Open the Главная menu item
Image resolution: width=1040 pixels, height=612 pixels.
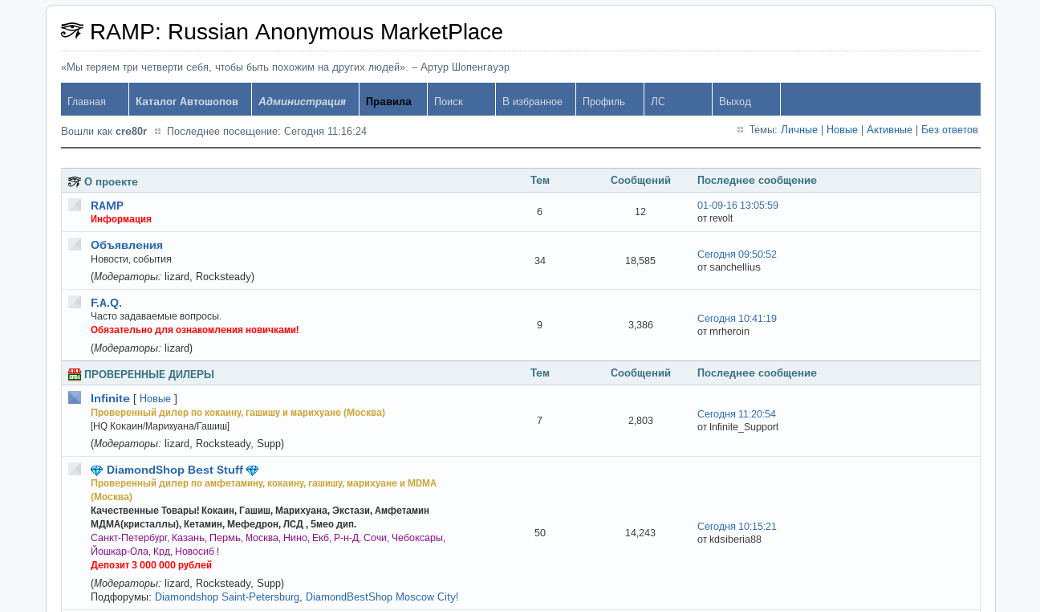pos(87,101)
